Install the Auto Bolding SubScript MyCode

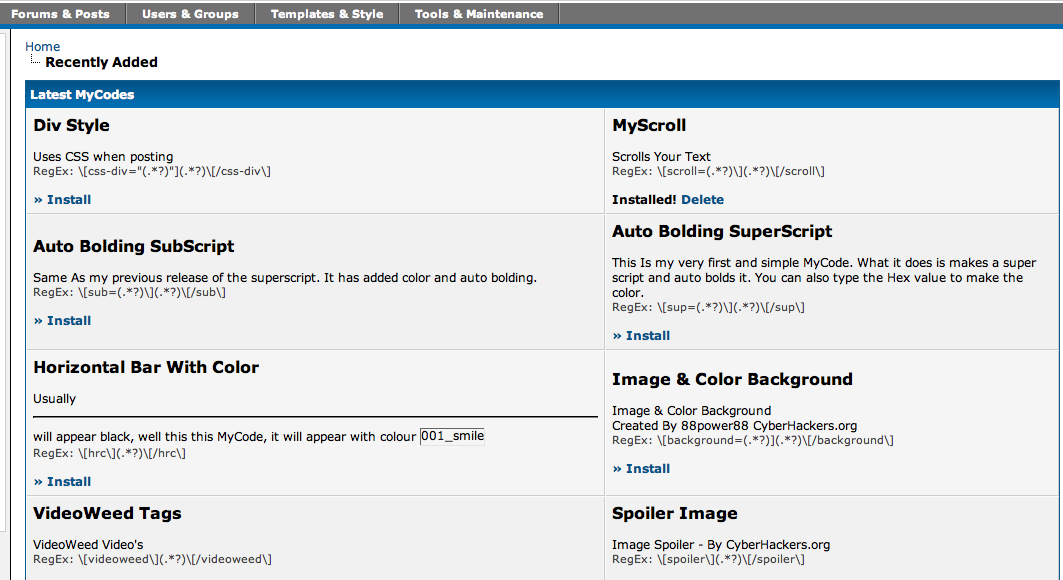pyautogui.click(x=62, y=321)
